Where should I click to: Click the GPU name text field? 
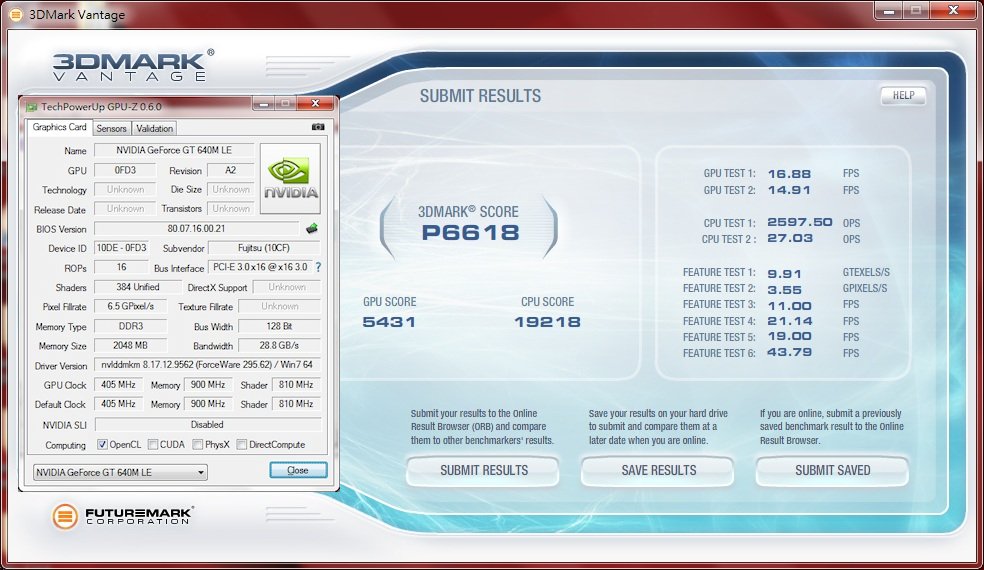tap(170, 151)
